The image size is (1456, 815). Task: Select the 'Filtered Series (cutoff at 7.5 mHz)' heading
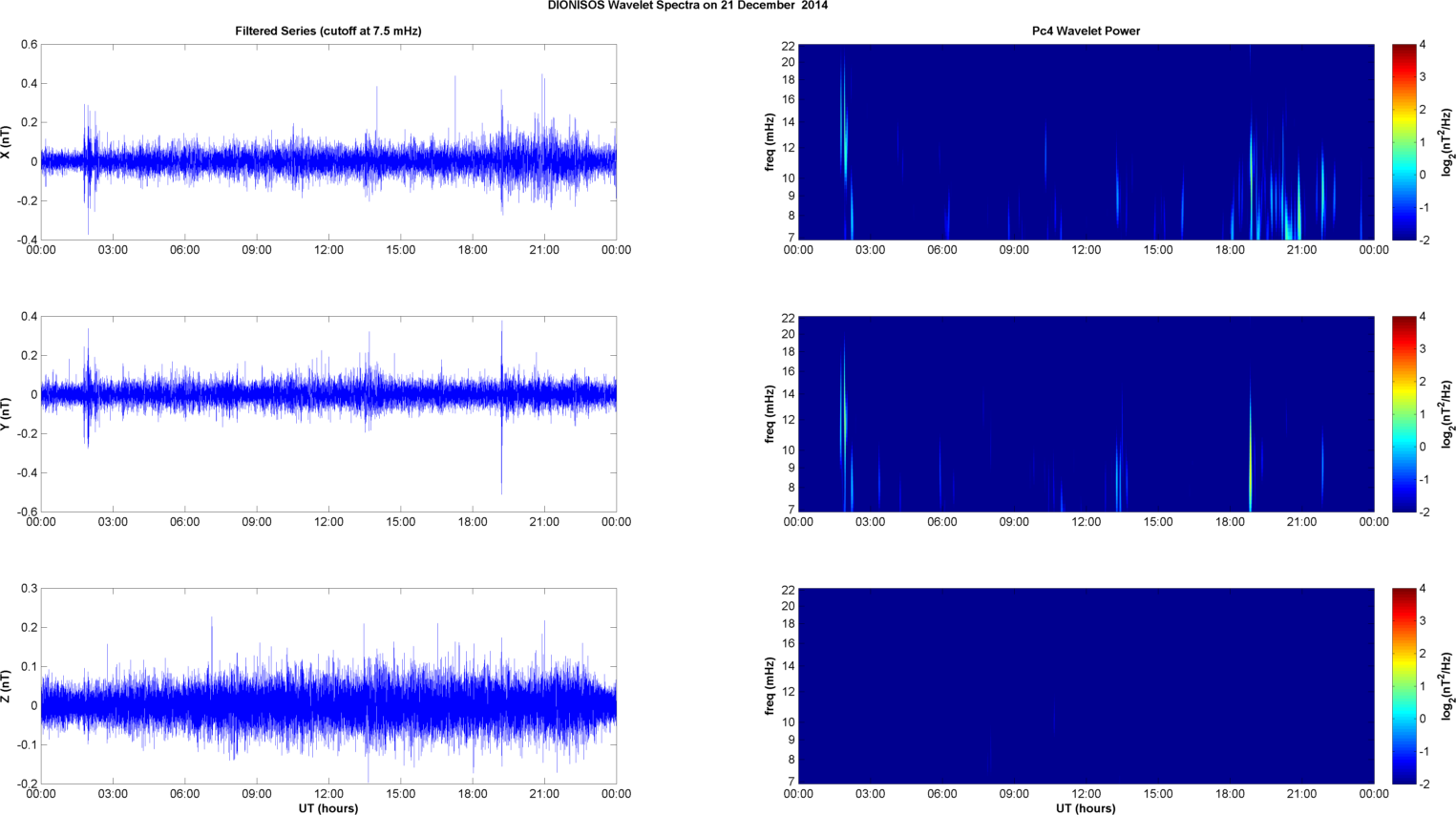[x=328, y=31]
